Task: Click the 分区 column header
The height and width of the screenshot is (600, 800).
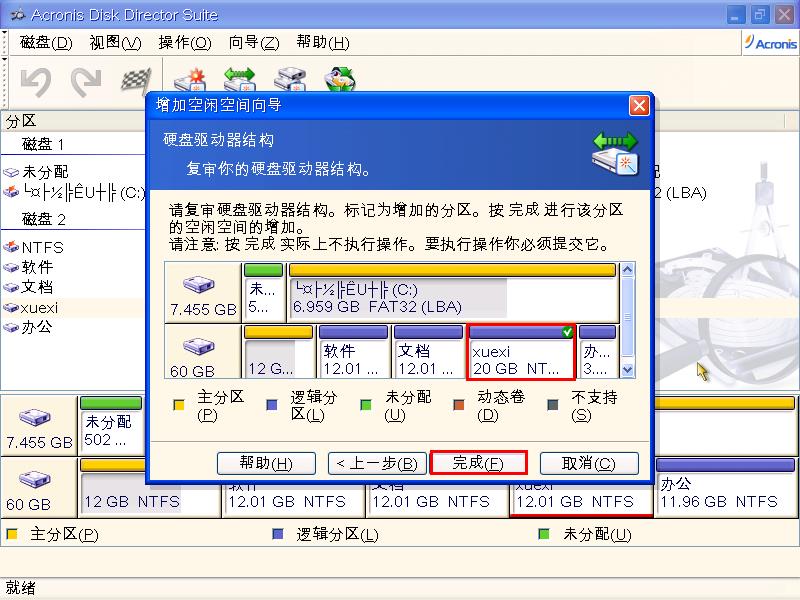Action: click(x=73, y=121)
